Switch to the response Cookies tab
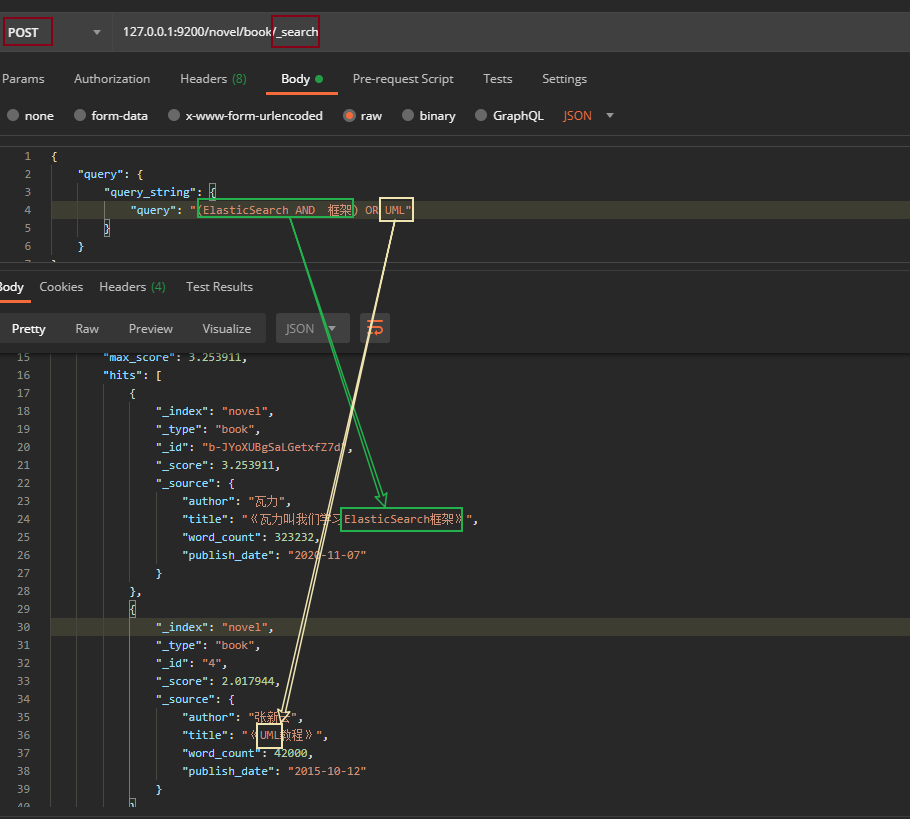Screen dimensions: 910x819 click(61, 287)
